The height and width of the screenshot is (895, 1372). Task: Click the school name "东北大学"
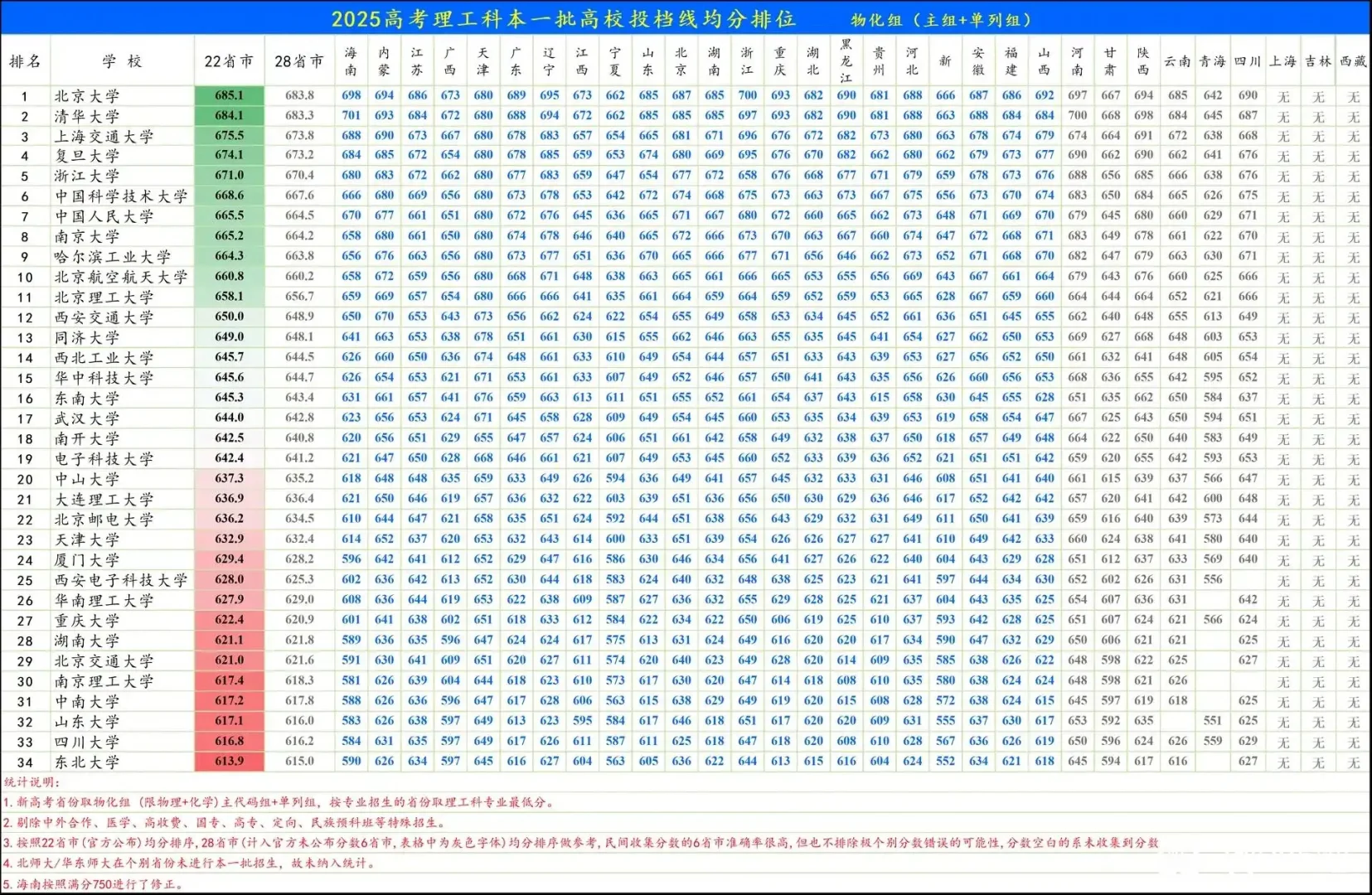pos(87,762)
